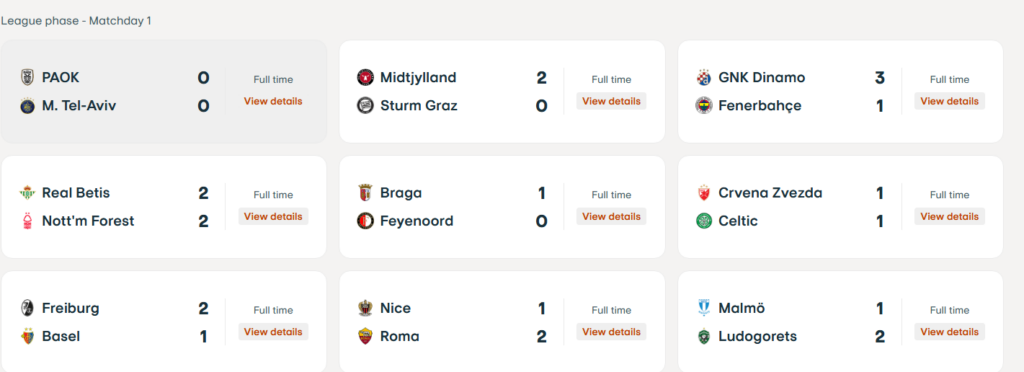Click the Midtjylland team logo
This screenshot has width=1024, height=372.
(x=365, y=78)
